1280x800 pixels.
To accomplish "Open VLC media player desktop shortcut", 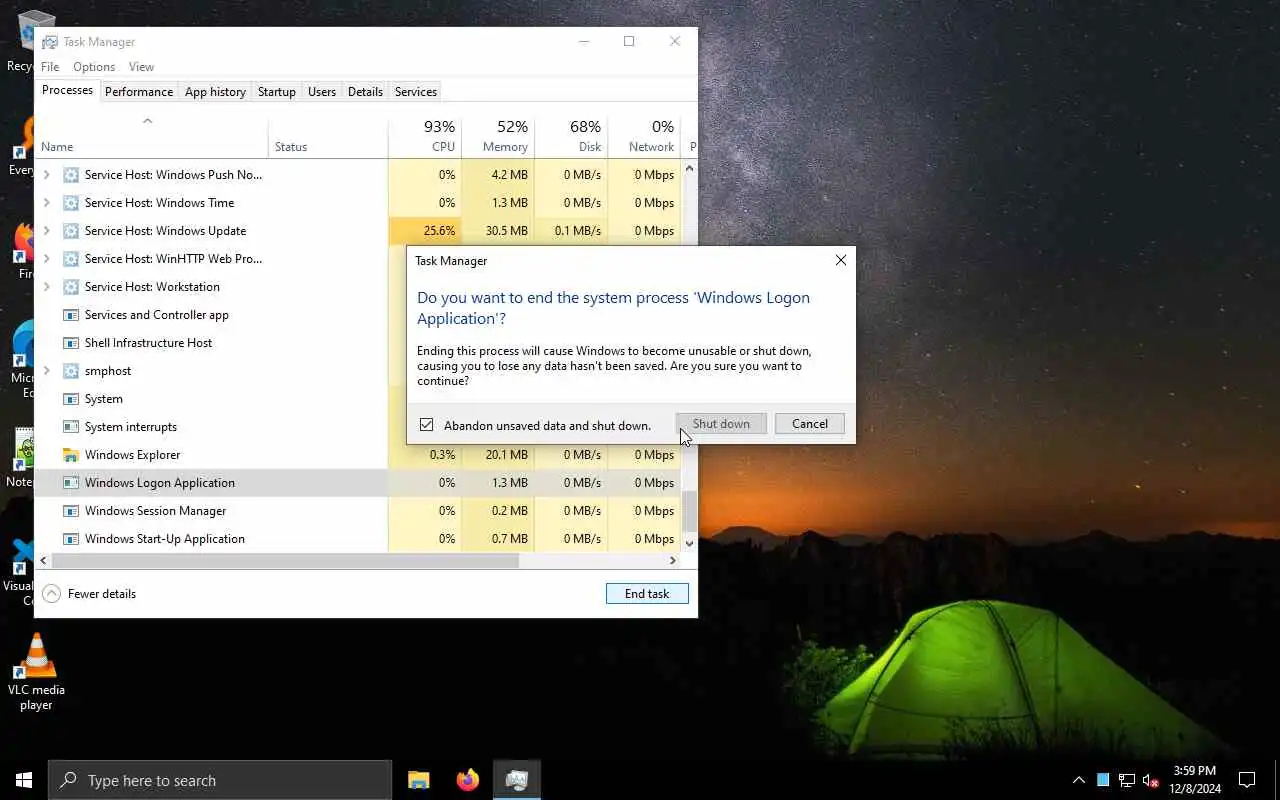I will coord(36,672).
